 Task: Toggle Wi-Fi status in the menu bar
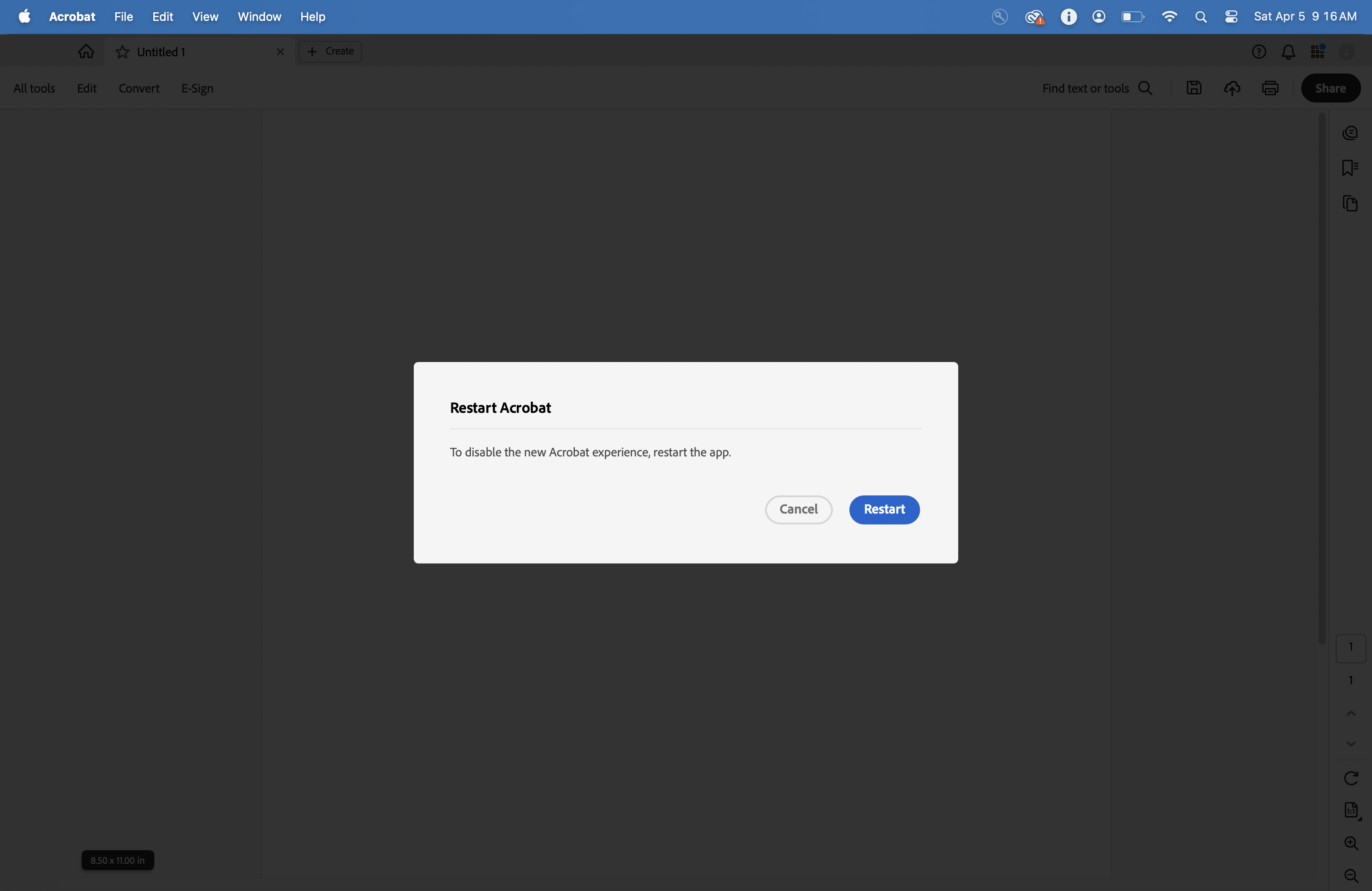point(1169,17)
